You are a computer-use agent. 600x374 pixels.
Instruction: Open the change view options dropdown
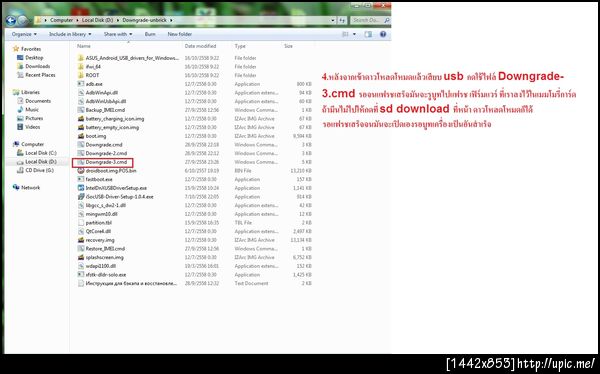pos(354,34)
